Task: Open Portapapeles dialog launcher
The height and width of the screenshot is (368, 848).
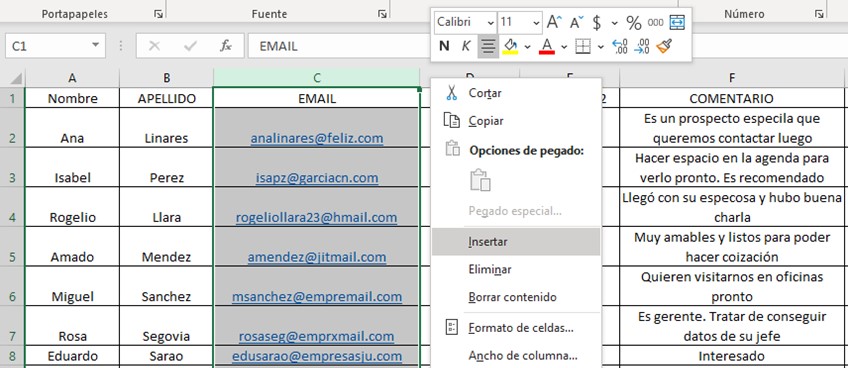Action: point(158,15)
